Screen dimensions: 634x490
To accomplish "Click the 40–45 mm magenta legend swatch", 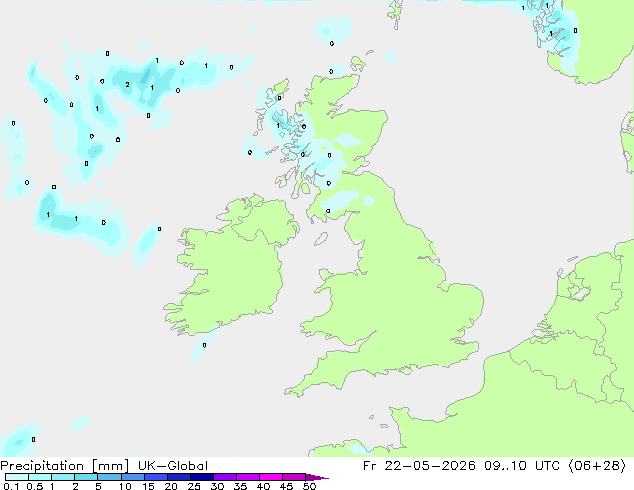I will [x=271, y=477].
